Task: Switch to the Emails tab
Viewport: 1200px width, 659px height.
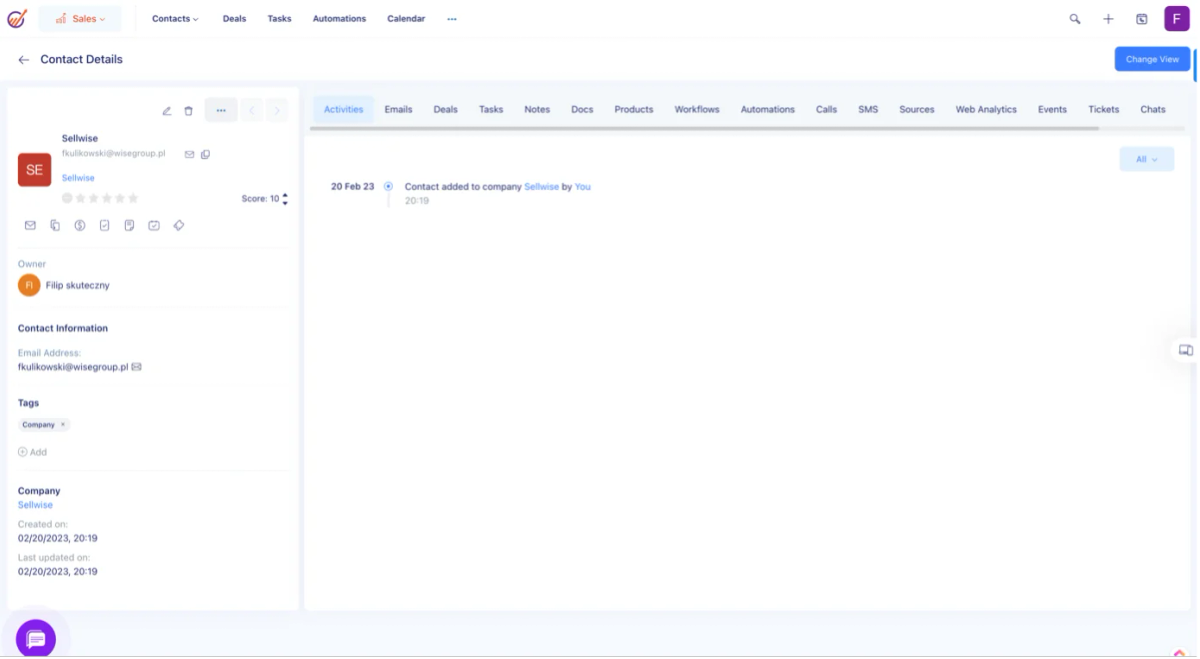Action: pyautogui.click(x=398, y=109)
